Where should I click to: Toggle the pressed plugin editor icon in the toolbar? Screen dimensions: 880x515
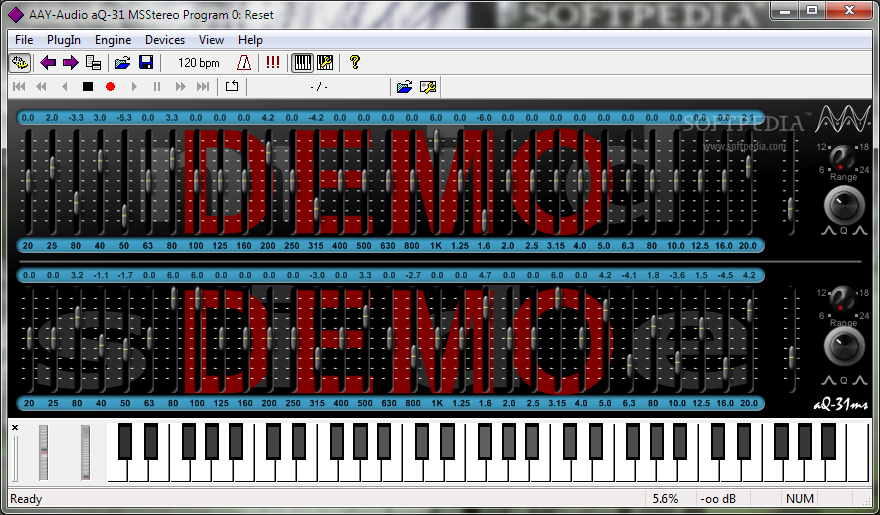pos(20,62)
